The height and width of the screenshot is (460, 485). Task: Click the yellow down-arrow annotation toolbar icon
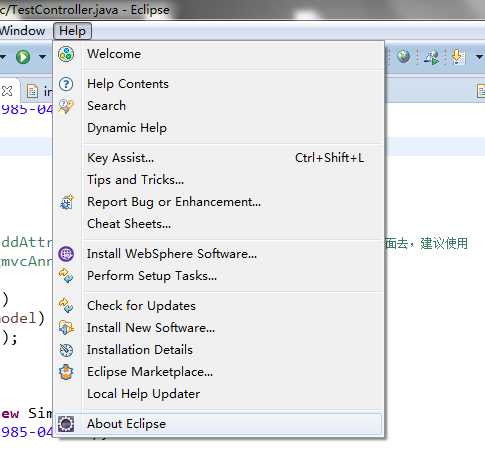[x=458, y=57]
